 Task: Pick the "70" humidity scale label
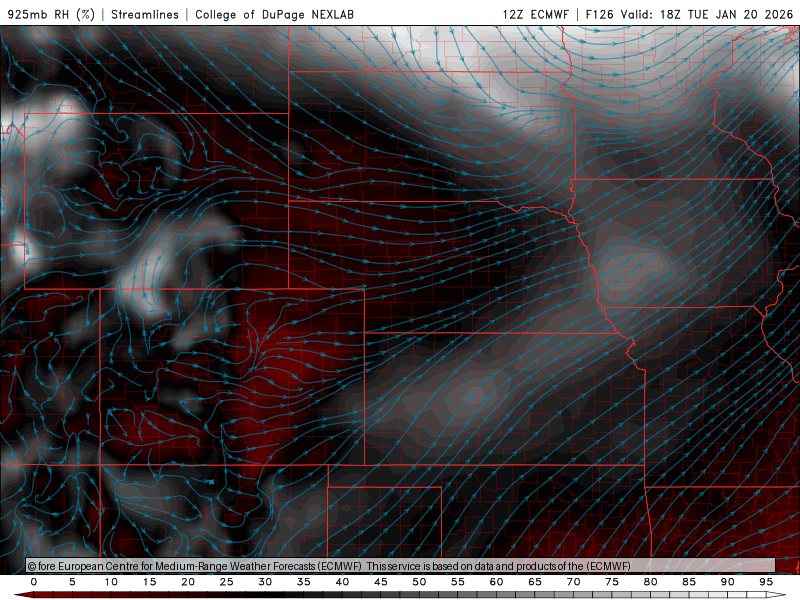click(573, 582)
